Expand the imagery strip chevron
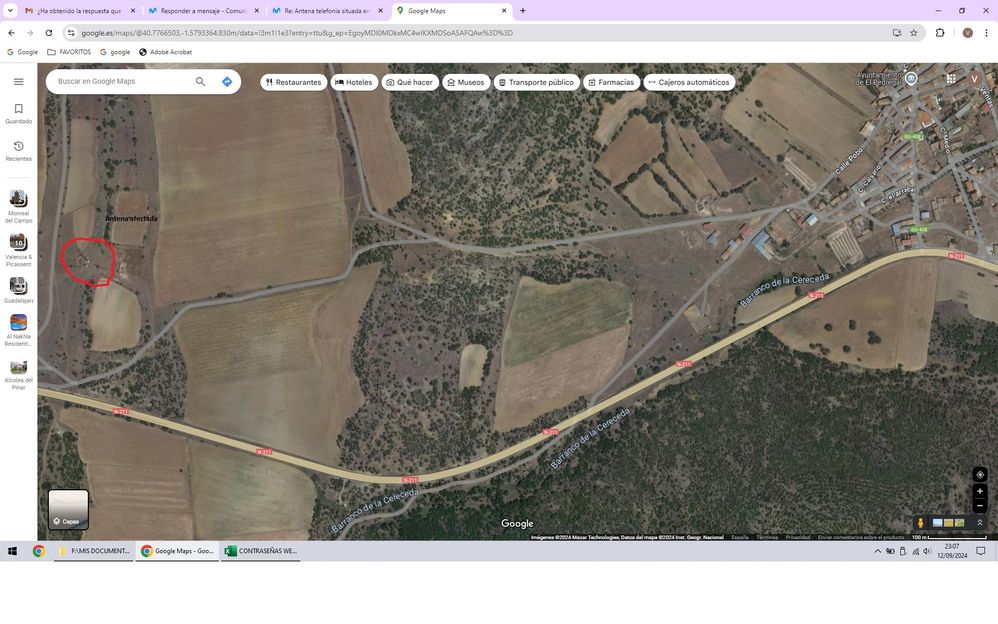Image resolution: width=998 pixels, height=624 pixels. [980, 523]
